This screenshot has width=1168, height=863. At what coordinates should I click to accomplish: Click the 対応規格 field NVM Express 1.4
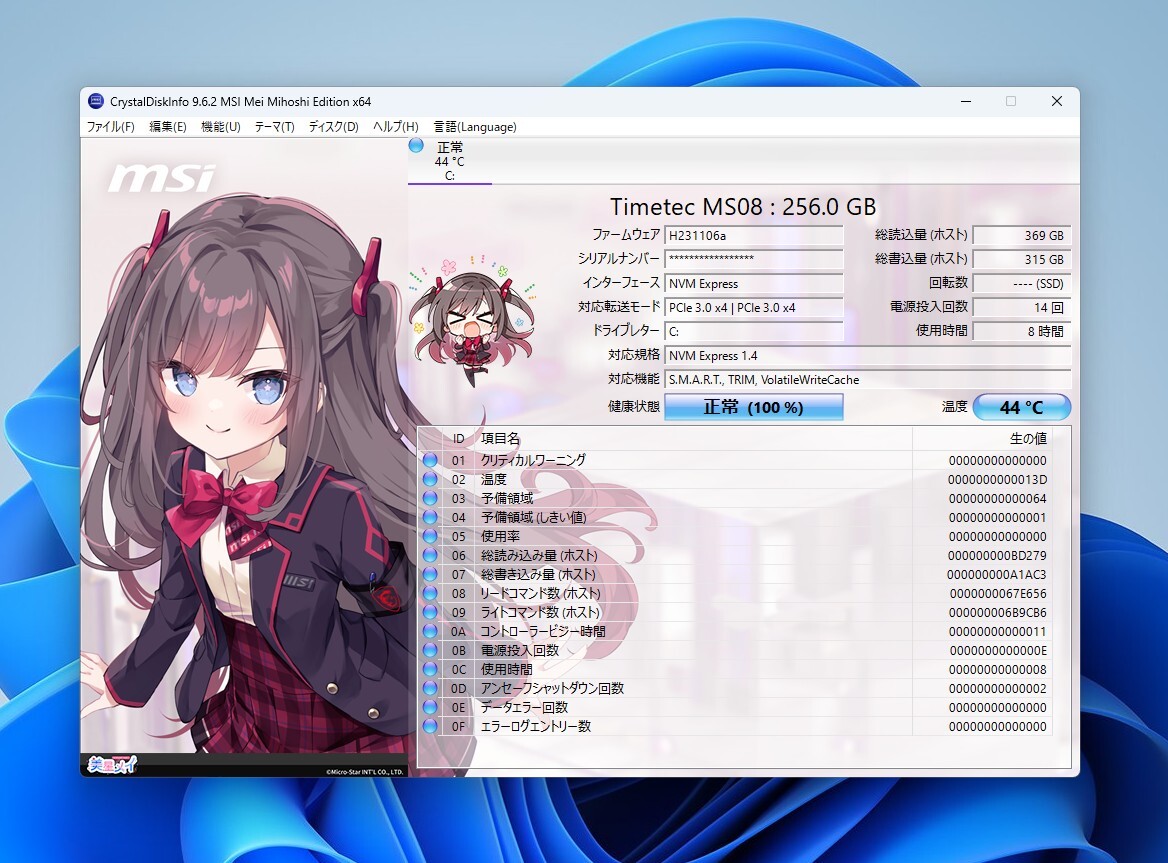(x=868, y=356)
